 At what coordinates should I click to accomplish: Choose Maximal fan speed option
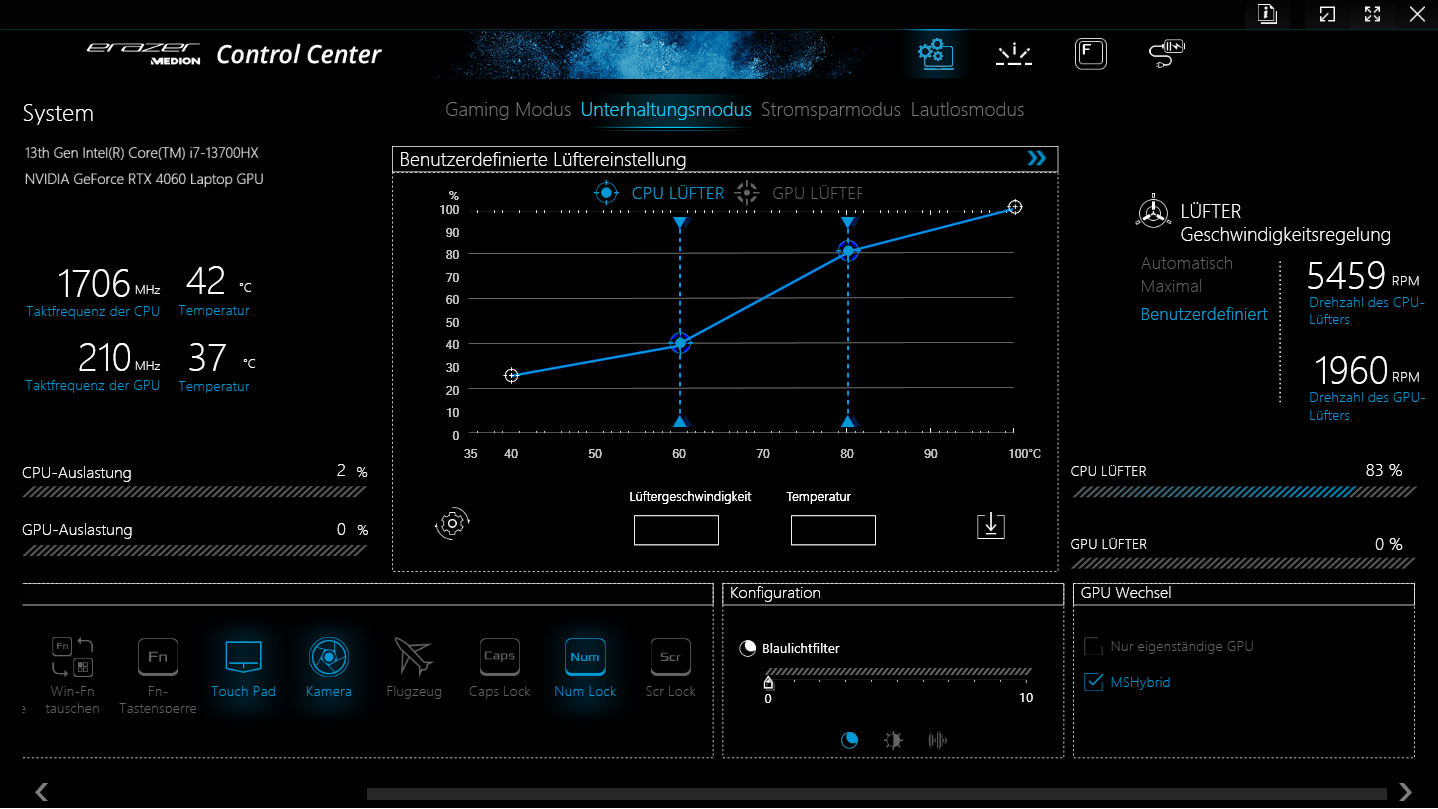1171,286
